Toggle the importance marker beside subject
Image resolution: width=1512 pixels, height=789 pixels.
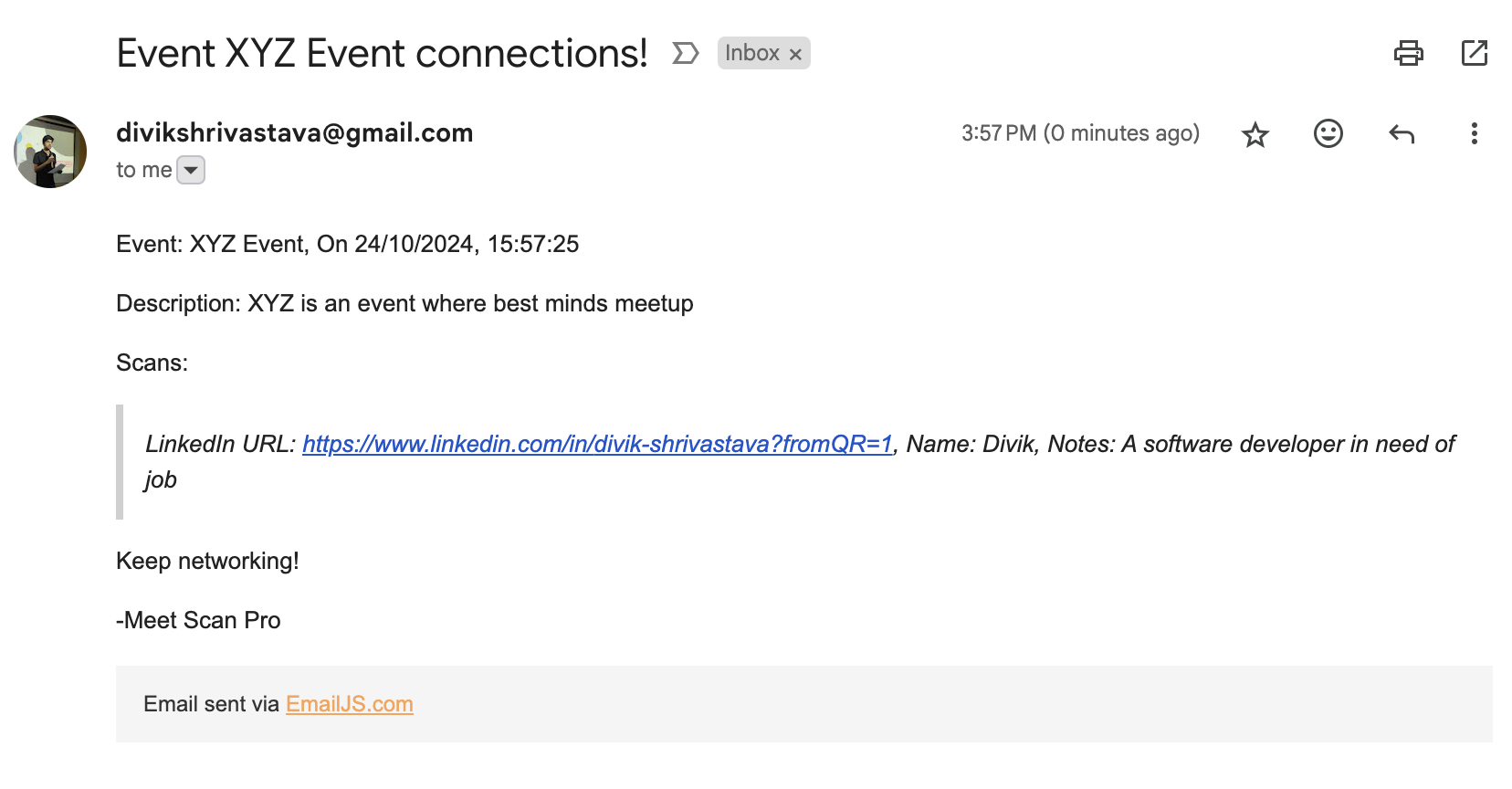tap(685, 53)
